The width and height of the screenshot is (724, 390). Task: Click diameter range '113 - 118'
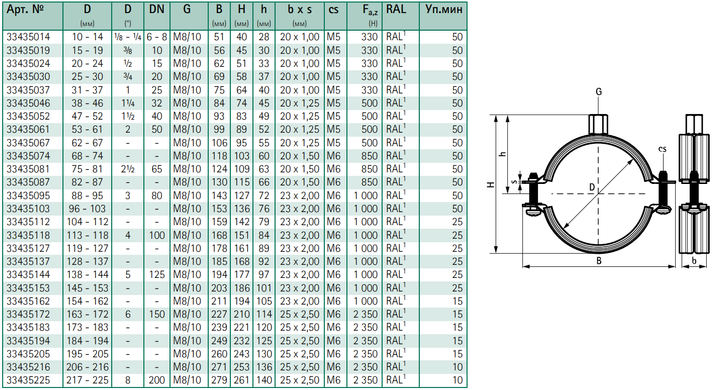[87, 235]
